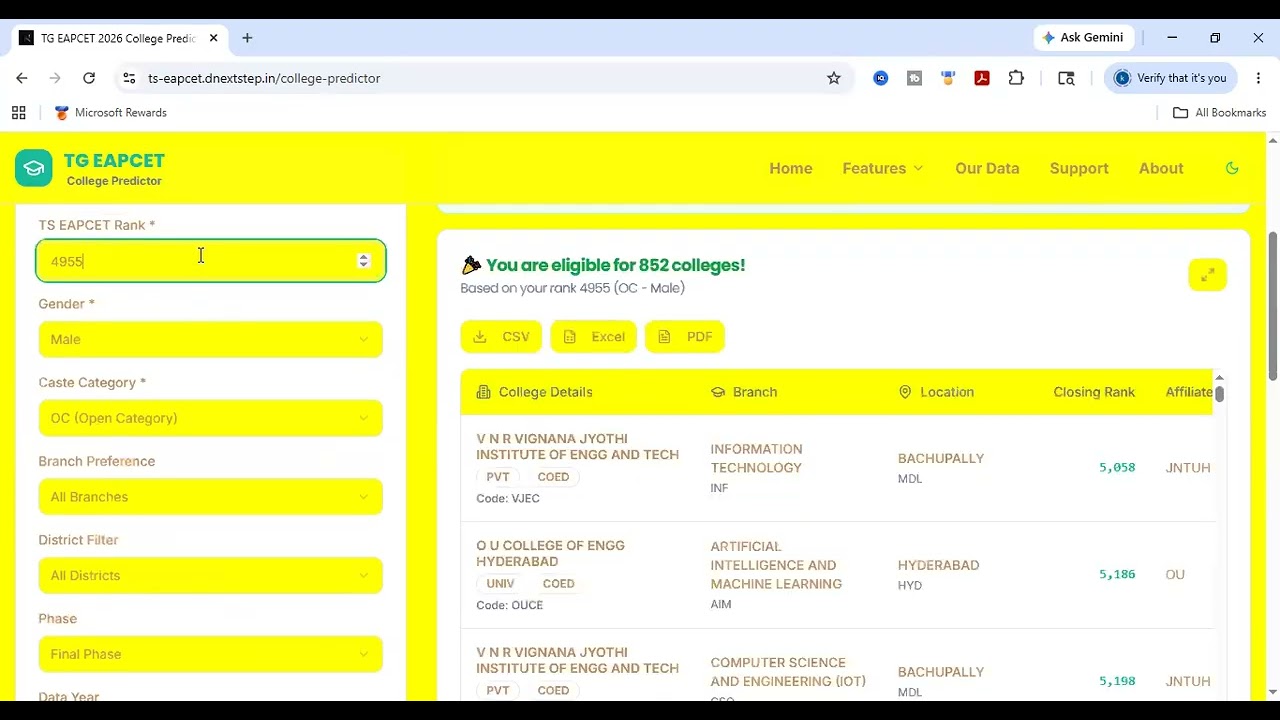Open the Phase dropdown showing Final Phase
Image resolution: width=1280 pixels, height=720 pixels.
[x=211, y=654]
